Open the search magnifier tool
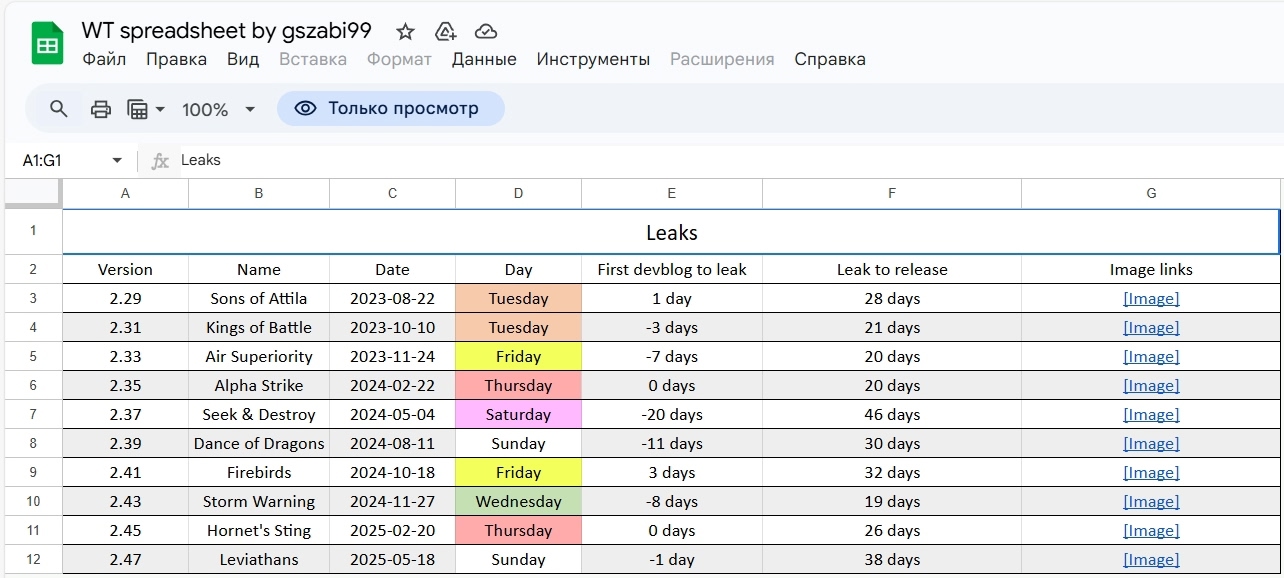The height and width of the screenshot is (578, 1284). point(59,109)
